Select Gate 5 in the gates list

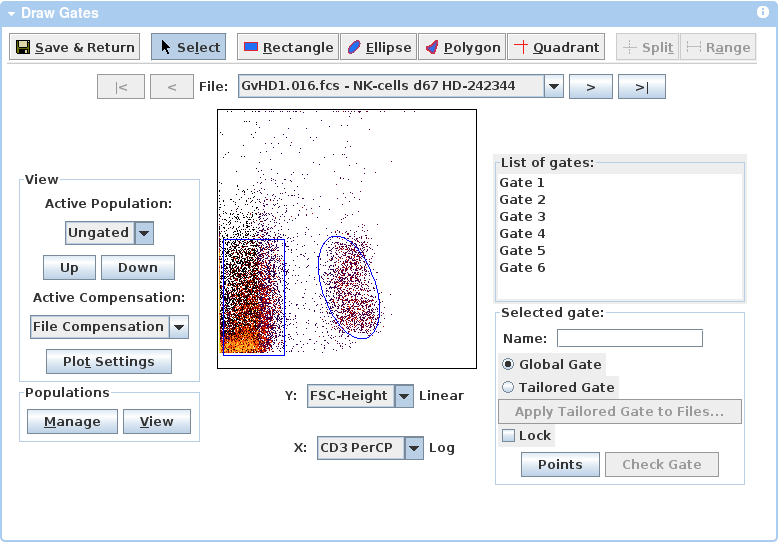click(523, 251)
